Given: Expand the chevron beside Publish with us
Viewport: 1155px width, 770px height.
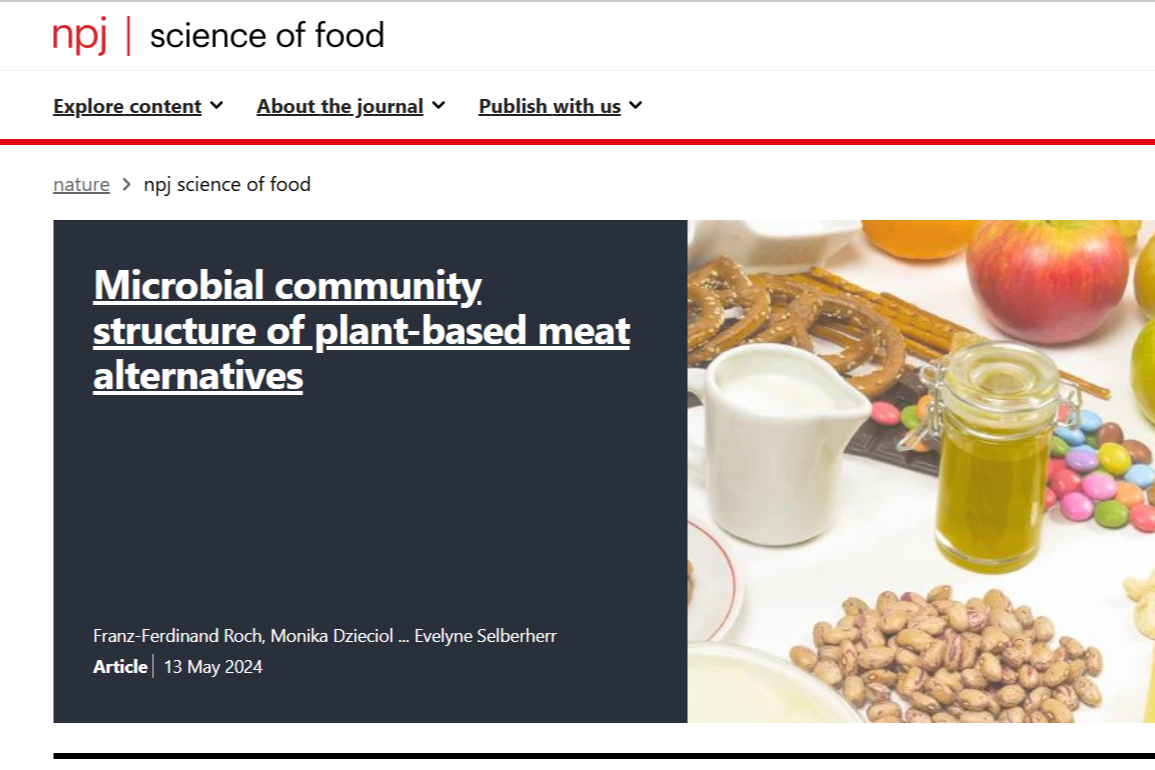Looking at the screenshot, I should click(x=636, y=105).
